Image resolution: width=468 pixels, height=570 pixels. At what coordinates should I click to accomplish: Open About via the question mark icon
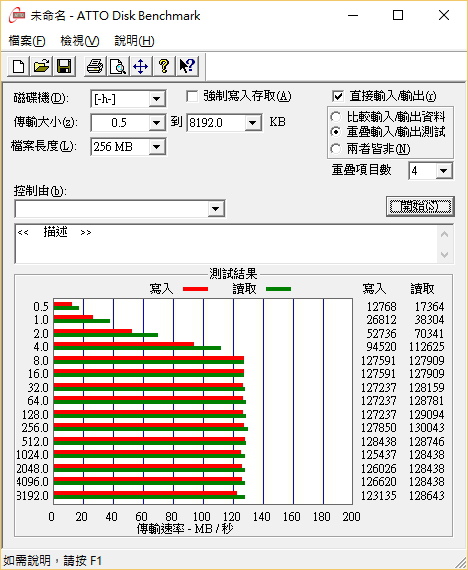click(164, 67)
